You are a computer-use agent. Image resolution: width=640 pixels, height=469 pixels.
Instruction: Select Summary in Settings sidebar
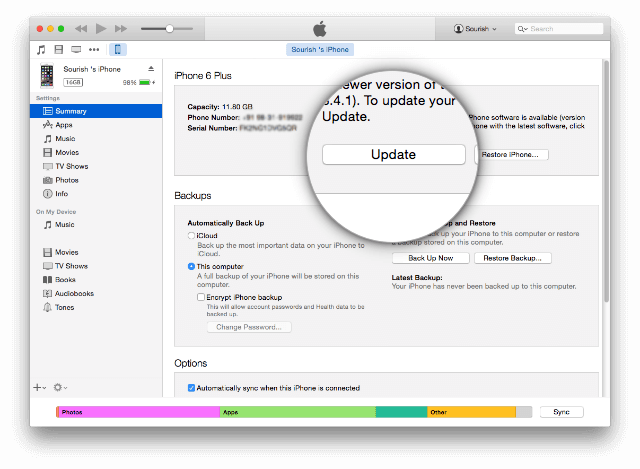tap(96, 111)
